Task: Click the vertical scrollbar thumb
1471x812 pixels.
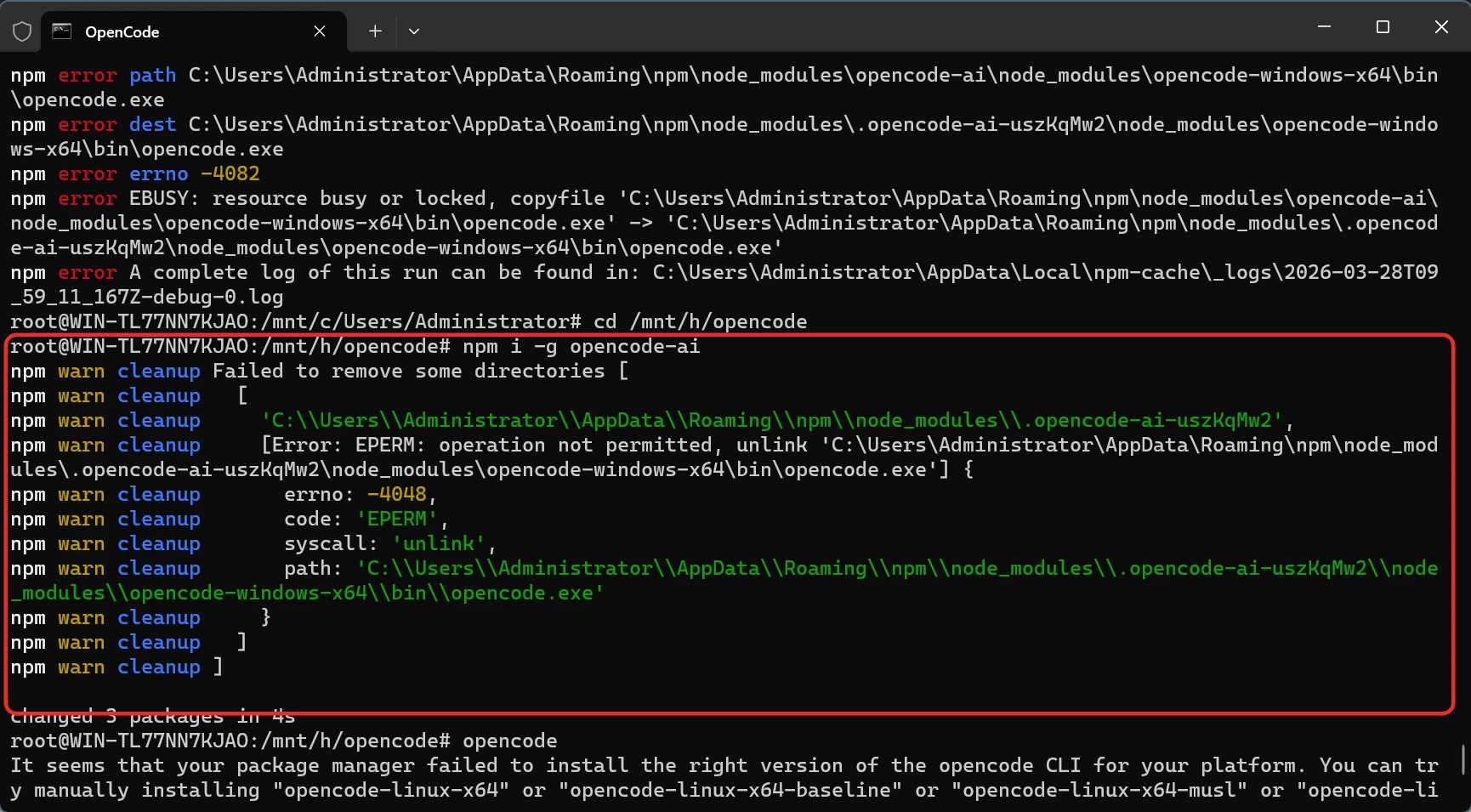Action: click(1462, 759)
